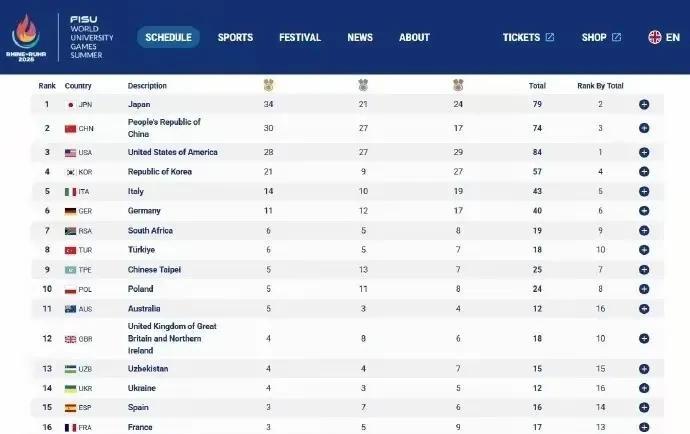This screenshot has width=690, height=434.
Task: Expand the Chinese Taipei row details
Action: [644, 269]
